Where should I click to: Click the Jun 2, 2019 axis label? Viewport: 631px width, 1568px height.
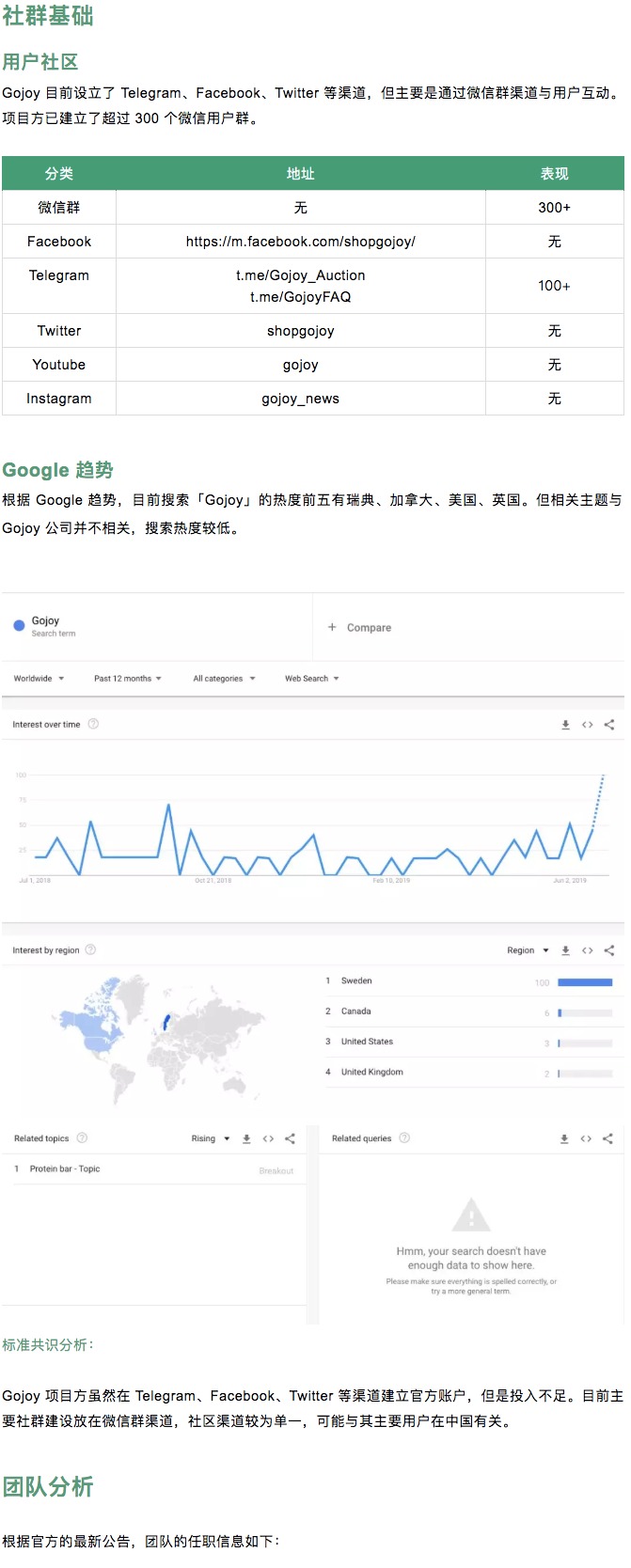(x=570, y=881)
